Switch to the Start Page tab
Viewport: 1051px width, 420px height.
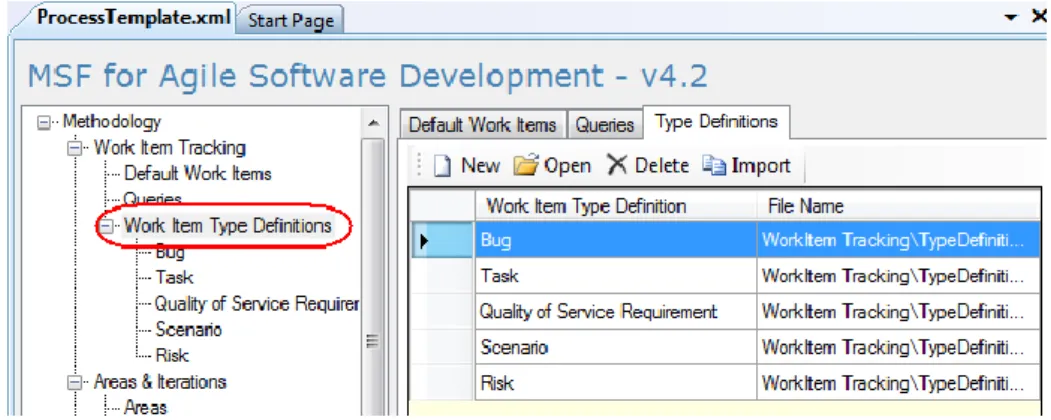coord(290,20)
